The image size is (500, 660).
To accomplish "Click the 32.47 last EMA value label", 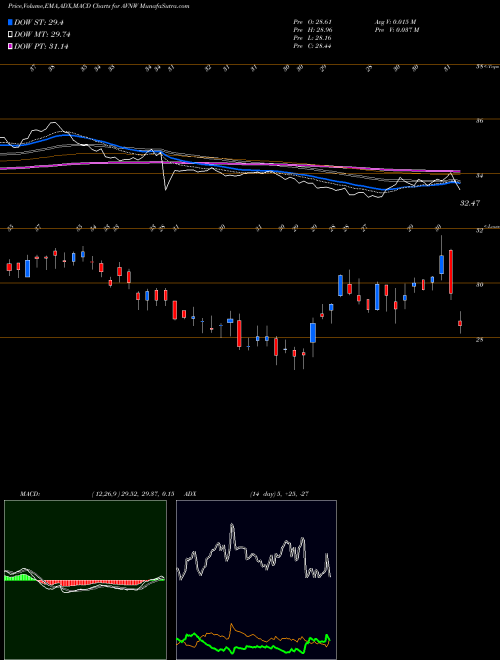I will 470,203.
